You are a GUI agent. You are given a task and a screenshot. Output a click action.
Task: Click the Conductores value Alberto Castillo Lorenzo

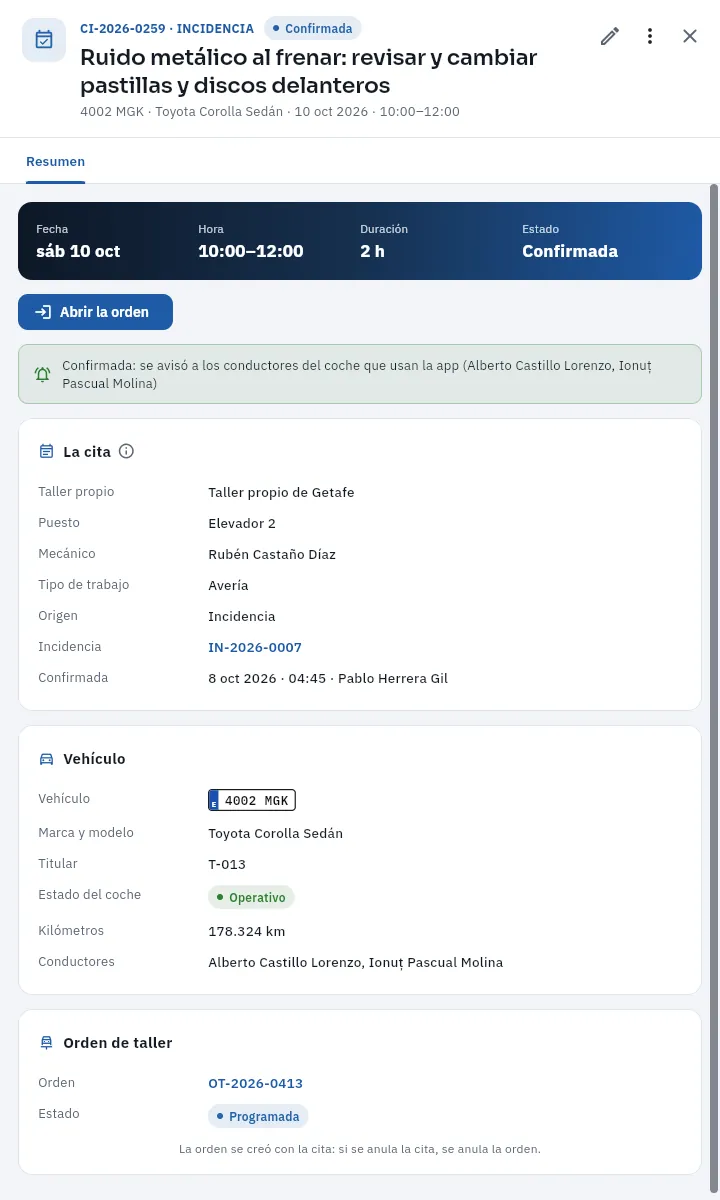click(284, 962)
